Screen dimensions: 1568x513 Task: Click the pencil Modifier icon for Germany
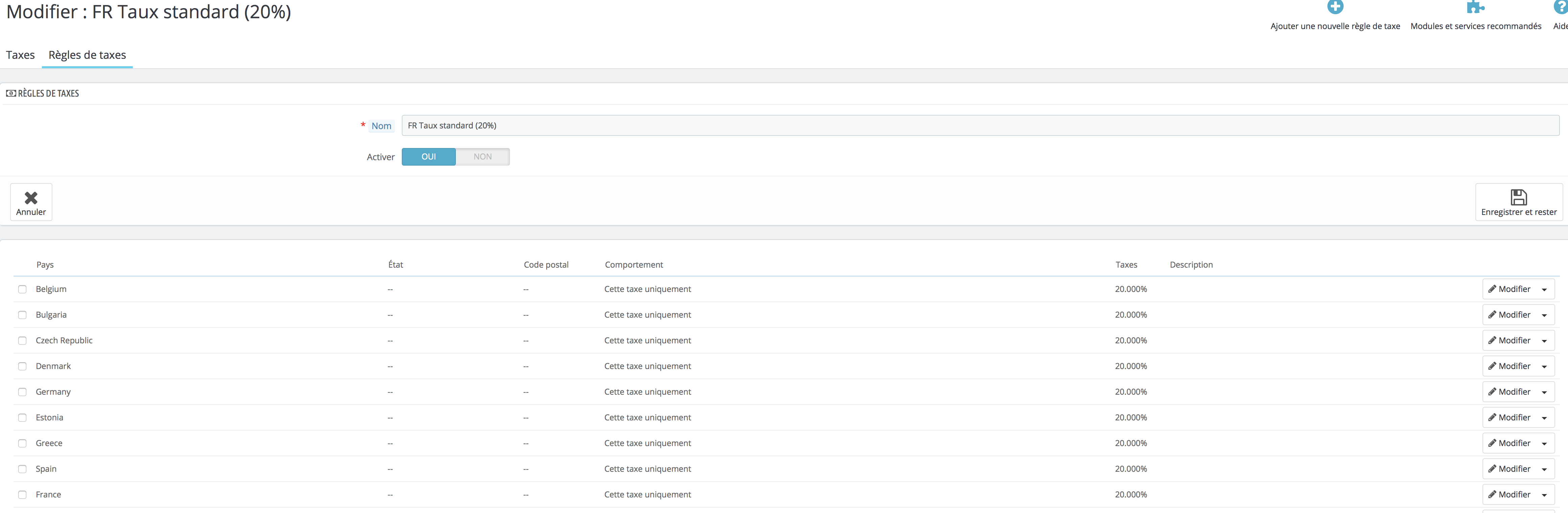1492,392
